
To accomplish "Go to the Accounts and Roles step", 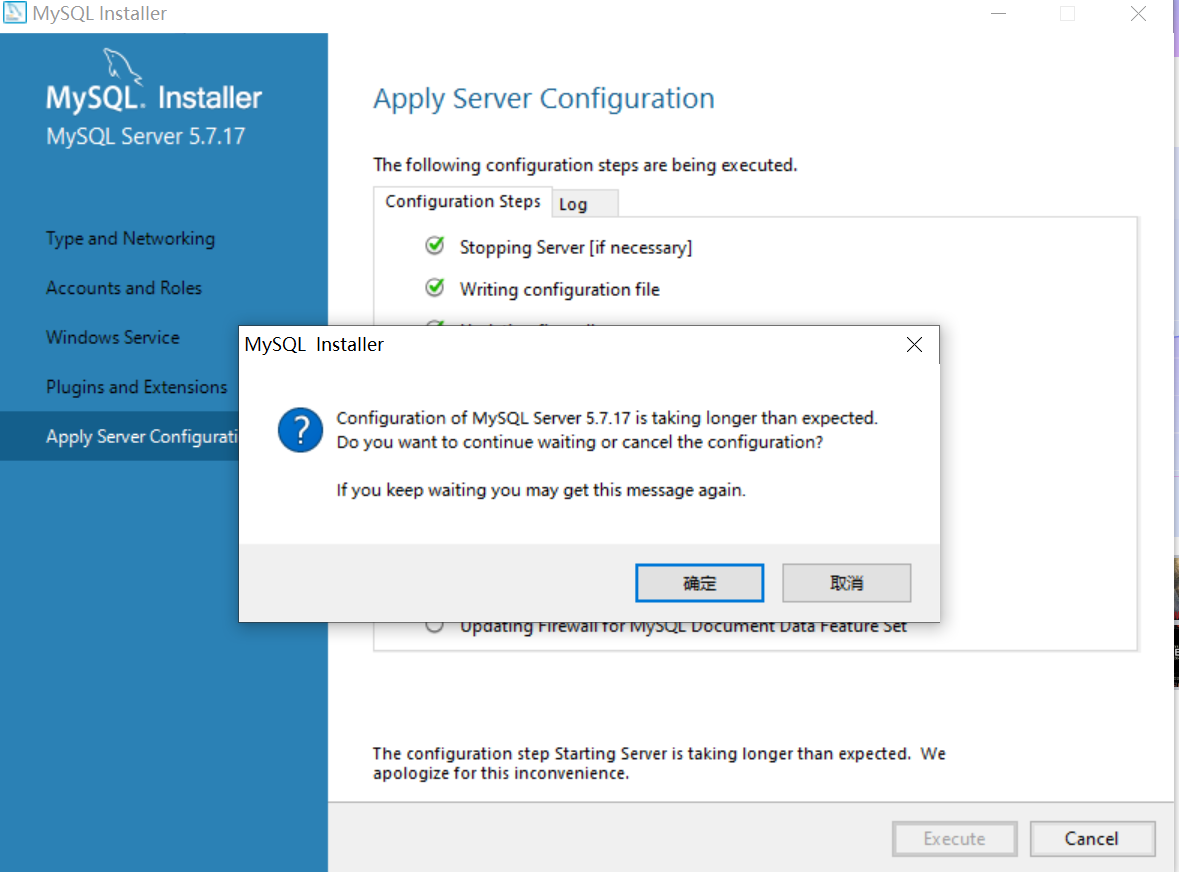I will 124,288.
